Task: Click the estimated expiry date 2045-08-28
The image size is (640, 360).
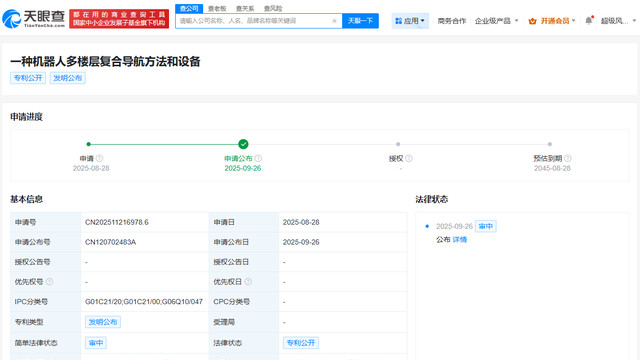Action: 552,168
